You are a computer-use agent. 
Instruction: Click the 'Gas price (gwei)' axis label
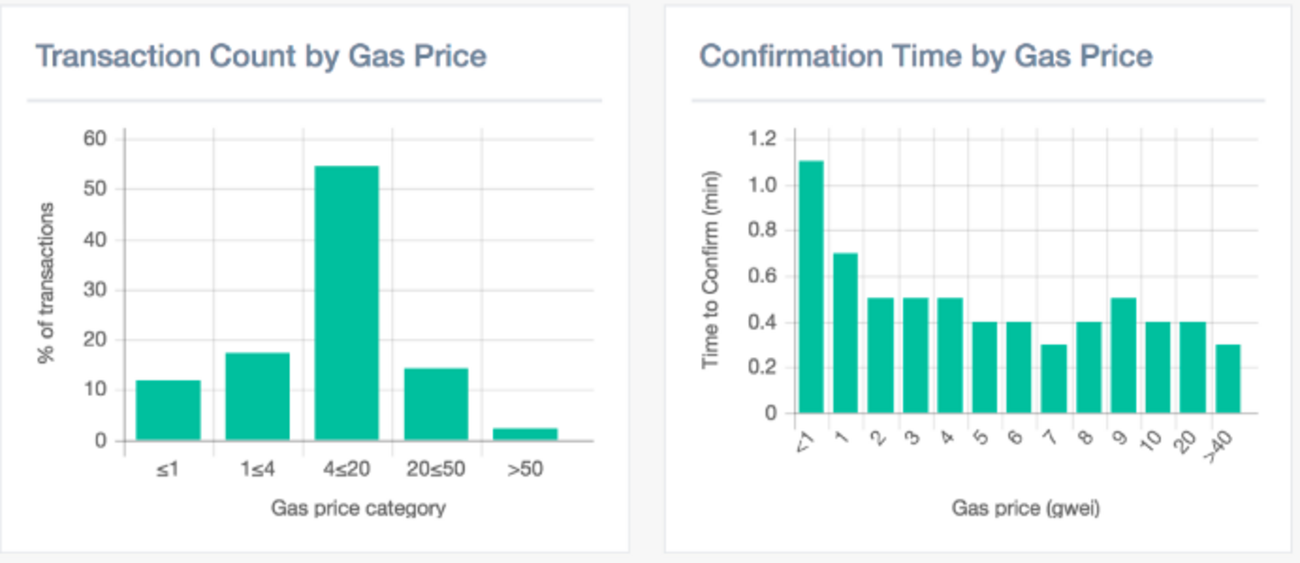[1026, 509]
